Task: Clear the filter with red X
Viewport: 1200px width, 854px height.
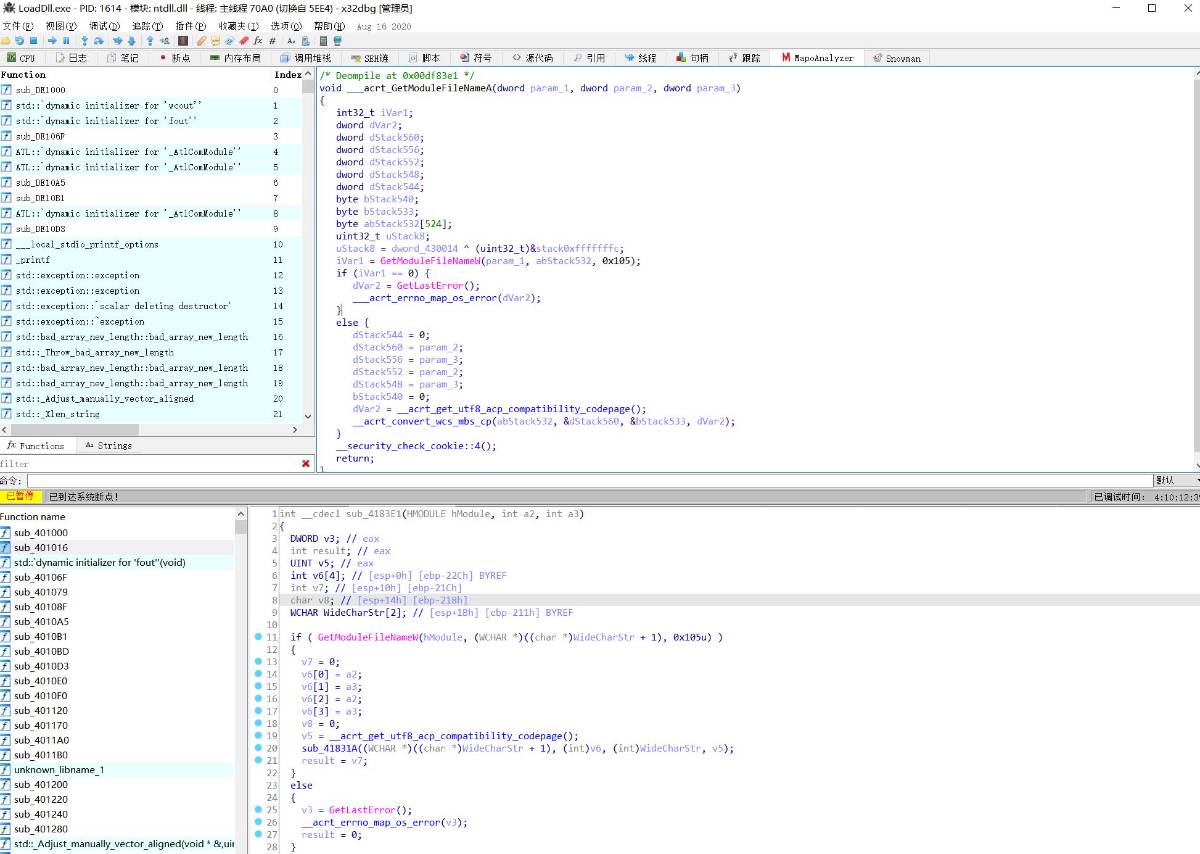Action: pos(306,464)
